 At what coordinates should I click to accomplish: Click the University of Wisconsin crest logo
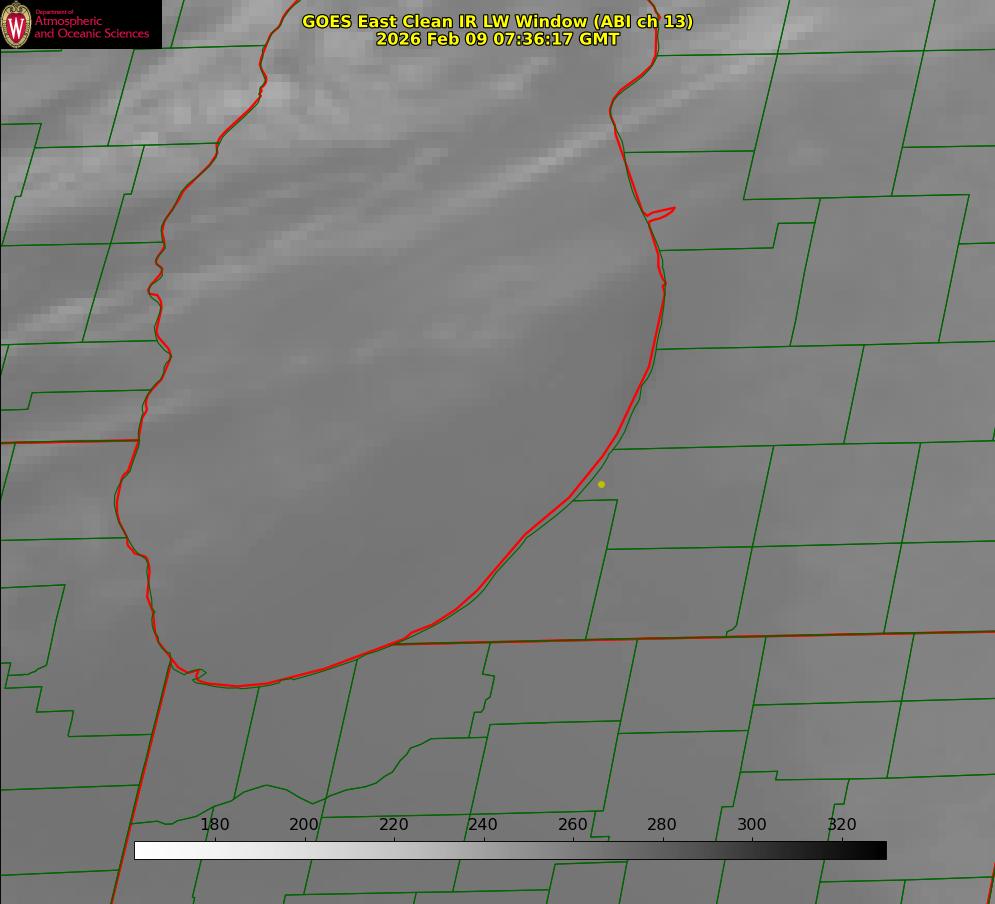16,24
